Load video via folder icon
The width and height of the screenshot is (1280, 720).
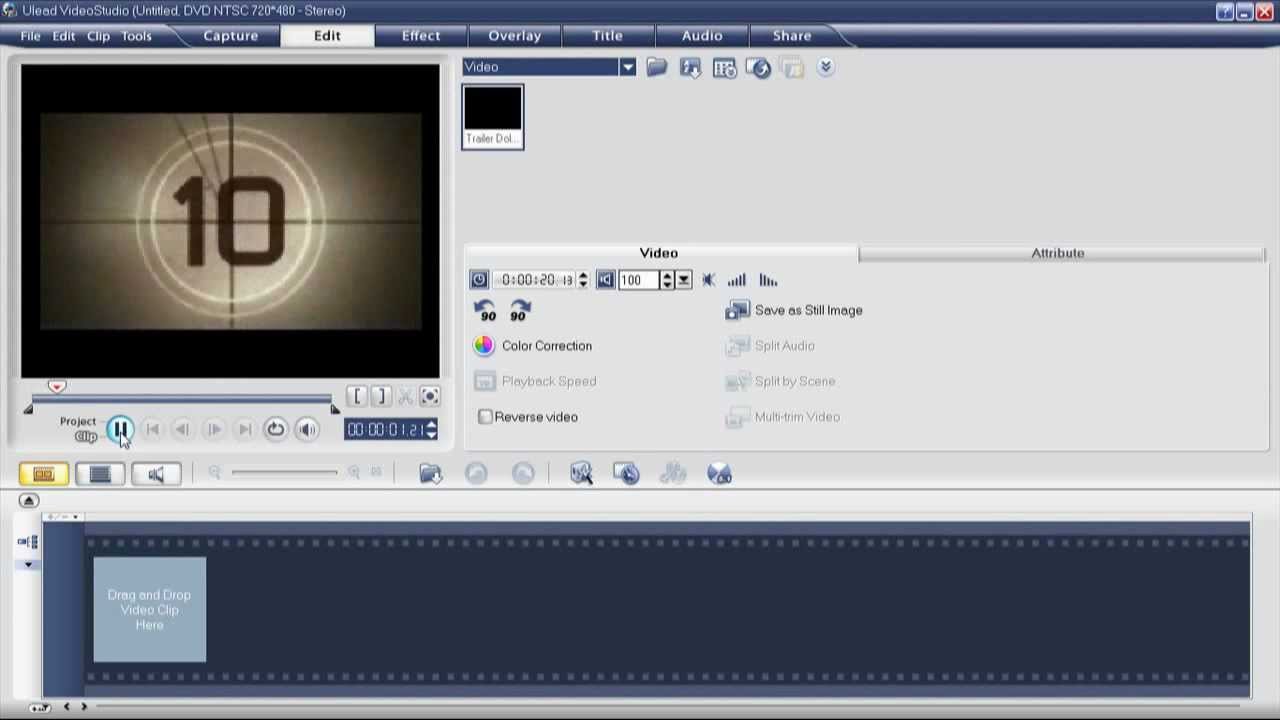656,67
